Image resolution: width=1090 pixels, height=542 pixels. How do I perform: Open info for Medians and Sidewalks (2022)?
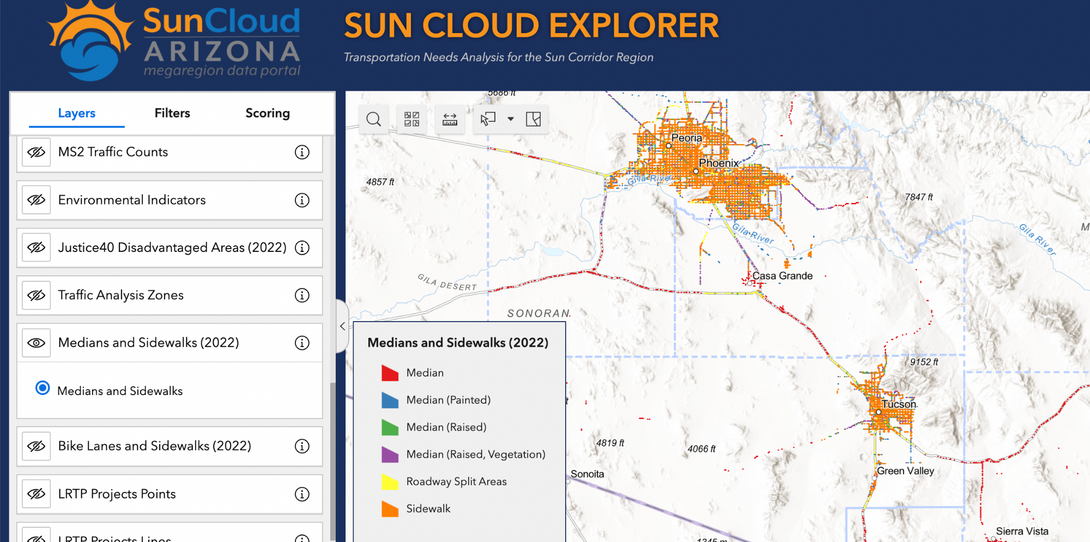tap(302, 343)
